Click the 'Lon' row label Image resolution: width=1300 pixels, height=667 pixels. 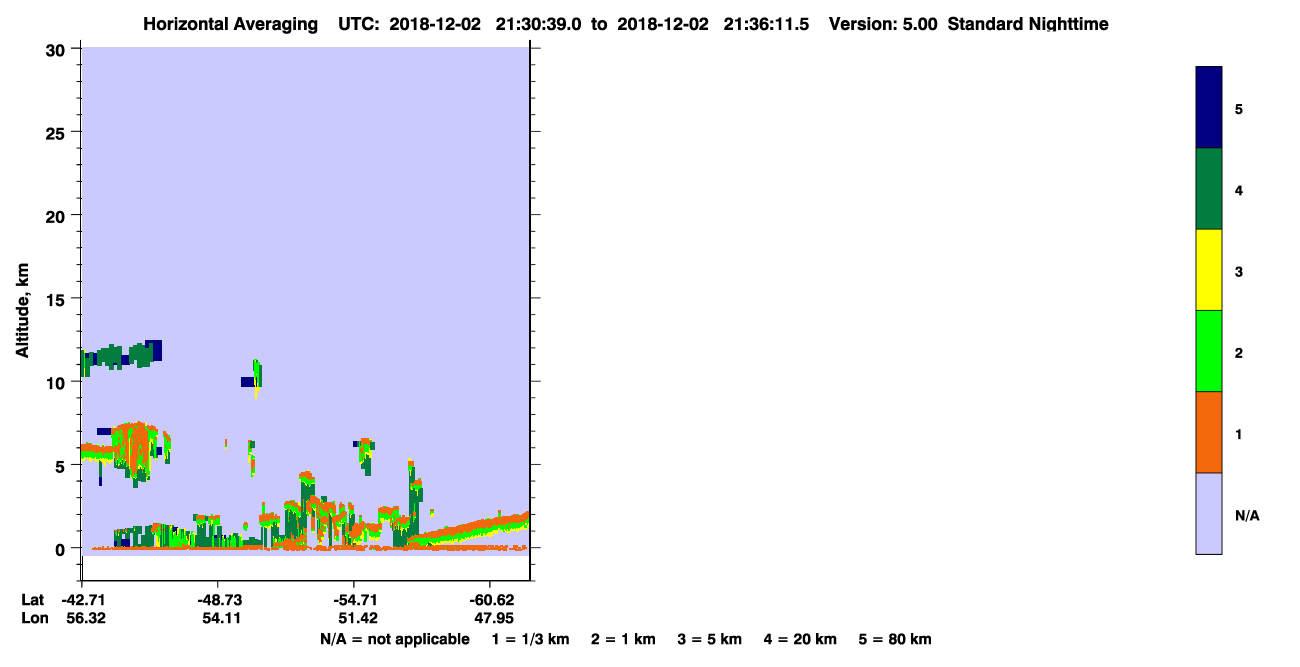(33, 618)
